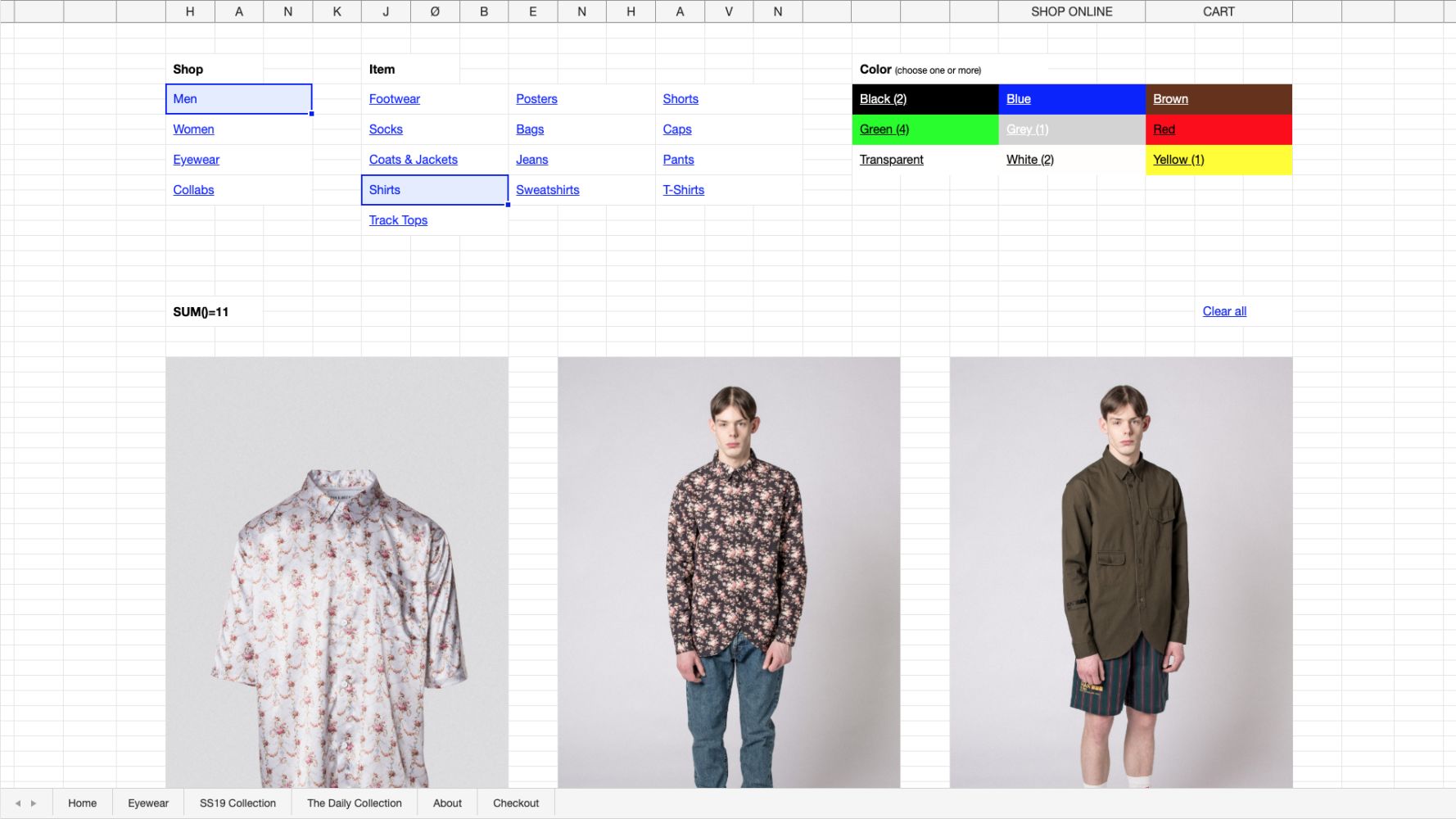Pick the Green (4) color swatch
Image resolution: width=1456 pixels, height=819 pixels.
(925, 129)
